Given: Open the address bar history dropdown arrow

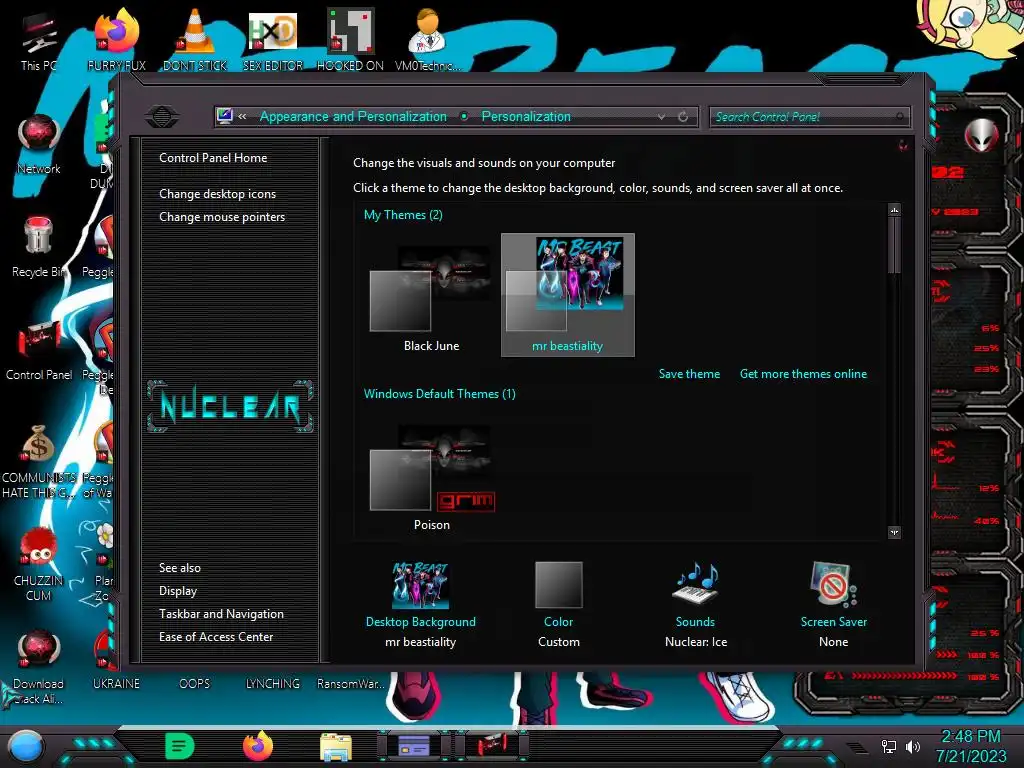Looking at the screenshot, I should pos(662,117).
